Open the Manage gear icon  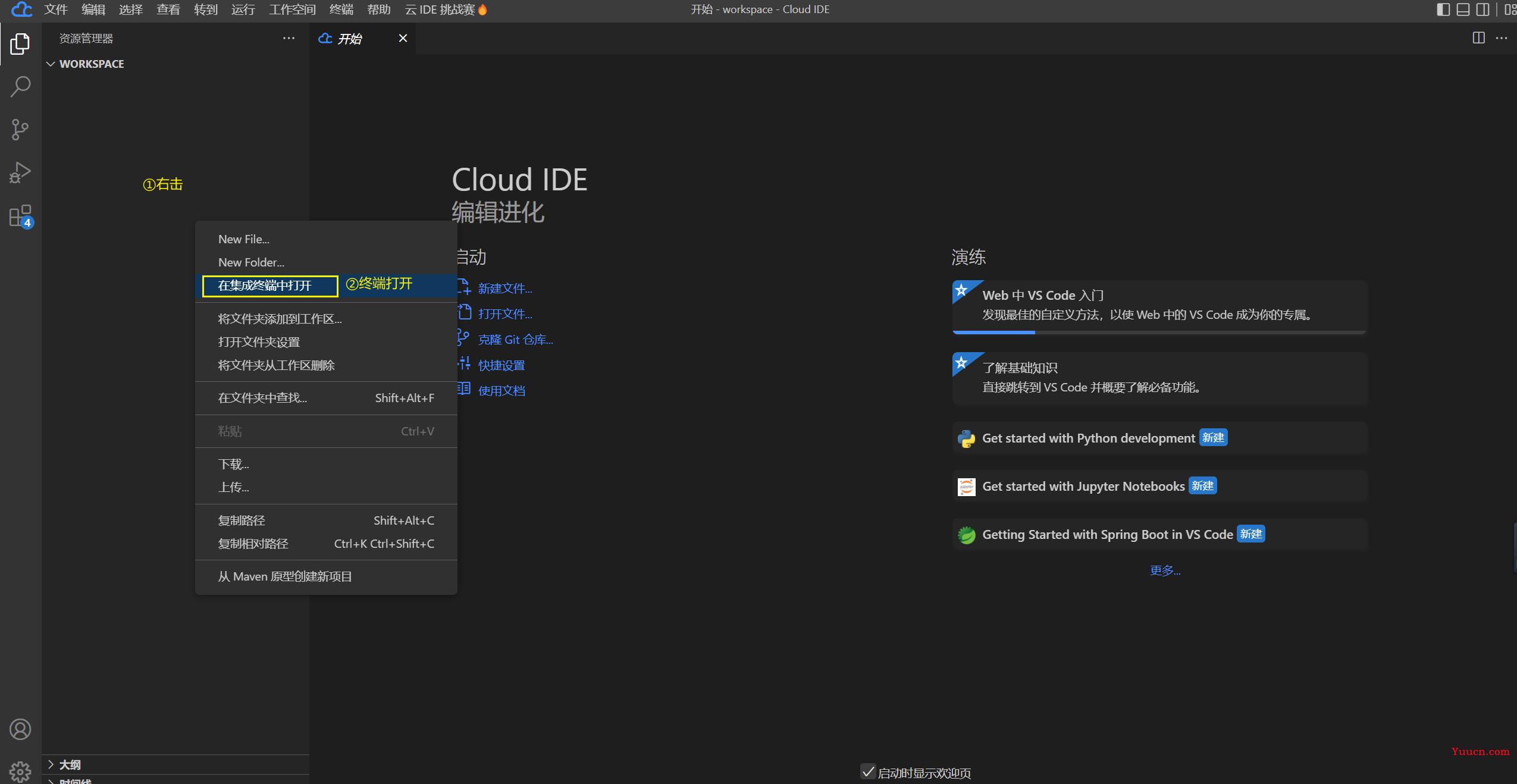20,772
